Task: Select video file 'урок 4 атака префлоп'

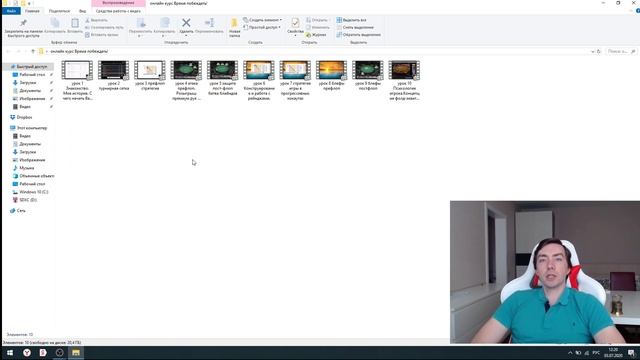Action: click(x=186, y=80)
